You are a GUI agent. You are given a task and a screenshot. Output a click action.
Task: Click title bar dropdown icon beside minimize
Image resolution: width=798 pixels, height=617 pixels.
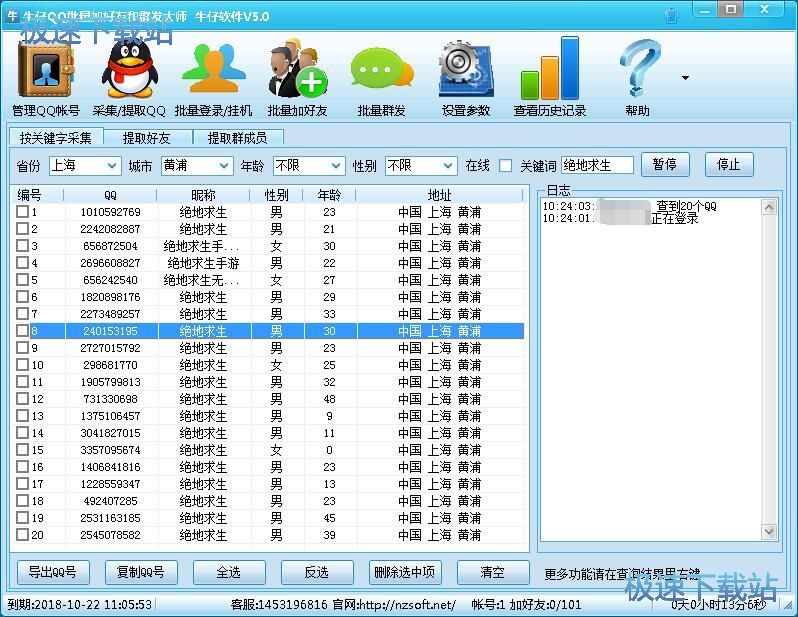pyautogui.click(x=671, y=15)
